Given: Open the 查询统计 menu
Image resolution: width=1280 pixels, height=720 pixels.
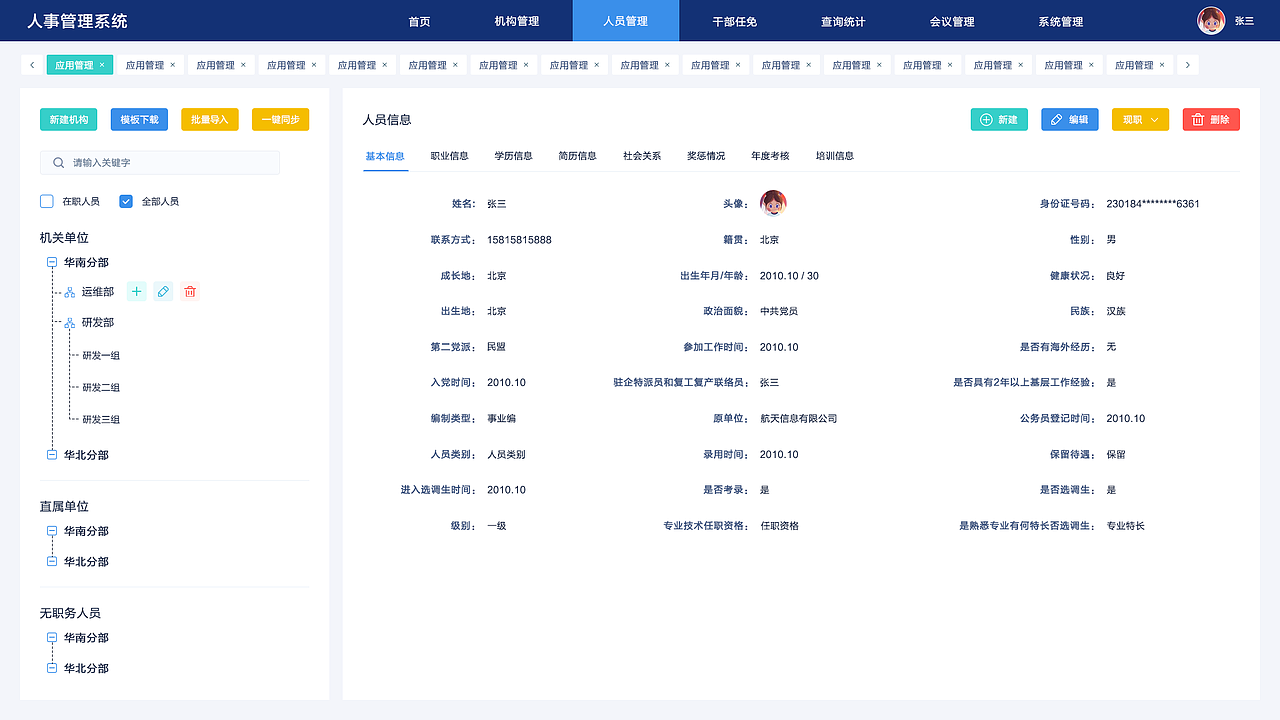Looking at the screenshot, I should [843, 20].
